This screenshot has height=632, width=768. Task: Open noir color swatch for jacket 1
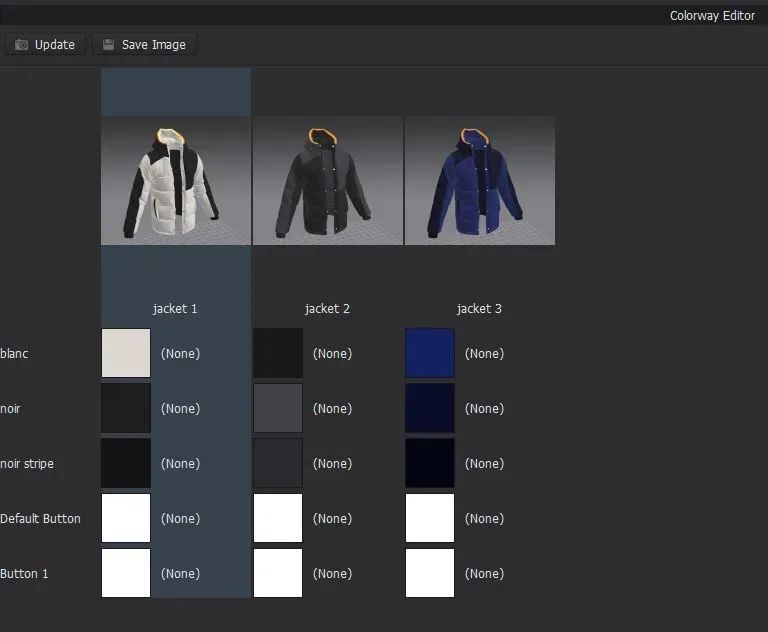pyautogui.click(x=126, y=408)
